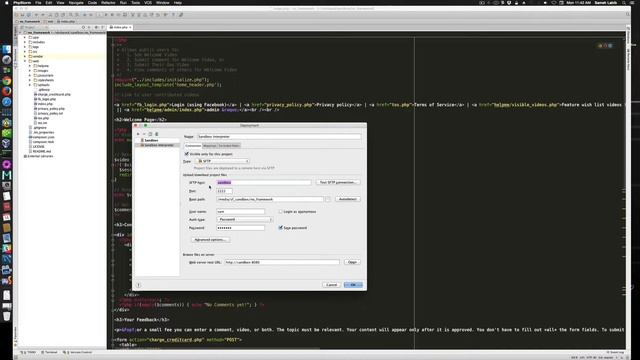The height and width of the screenshot is (360, 640).
Task: Open the Auth type Password dropdown
Action: point(244,220)
